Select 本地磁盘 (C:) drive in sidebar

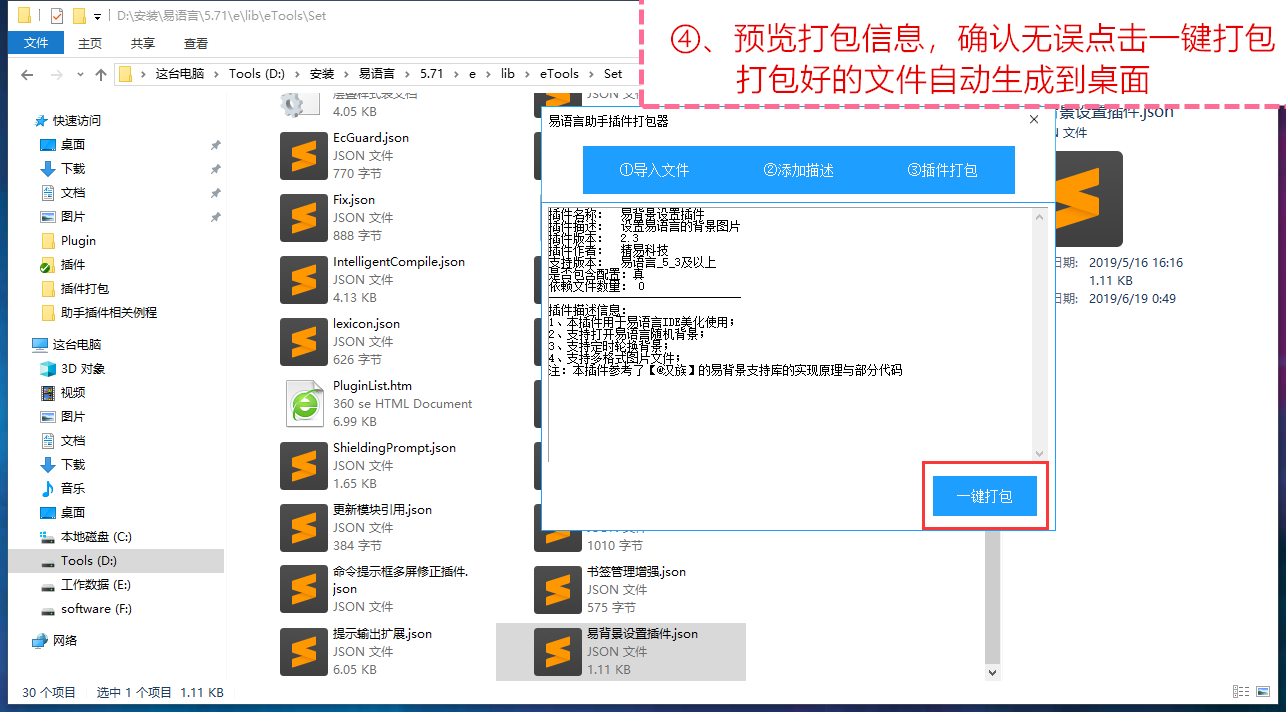[96, 537]
